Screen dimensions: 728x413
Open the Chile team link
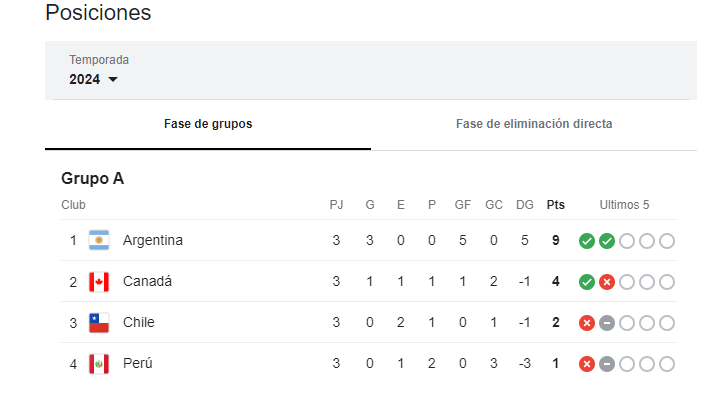pyautogui.click(x=138, y=323)
